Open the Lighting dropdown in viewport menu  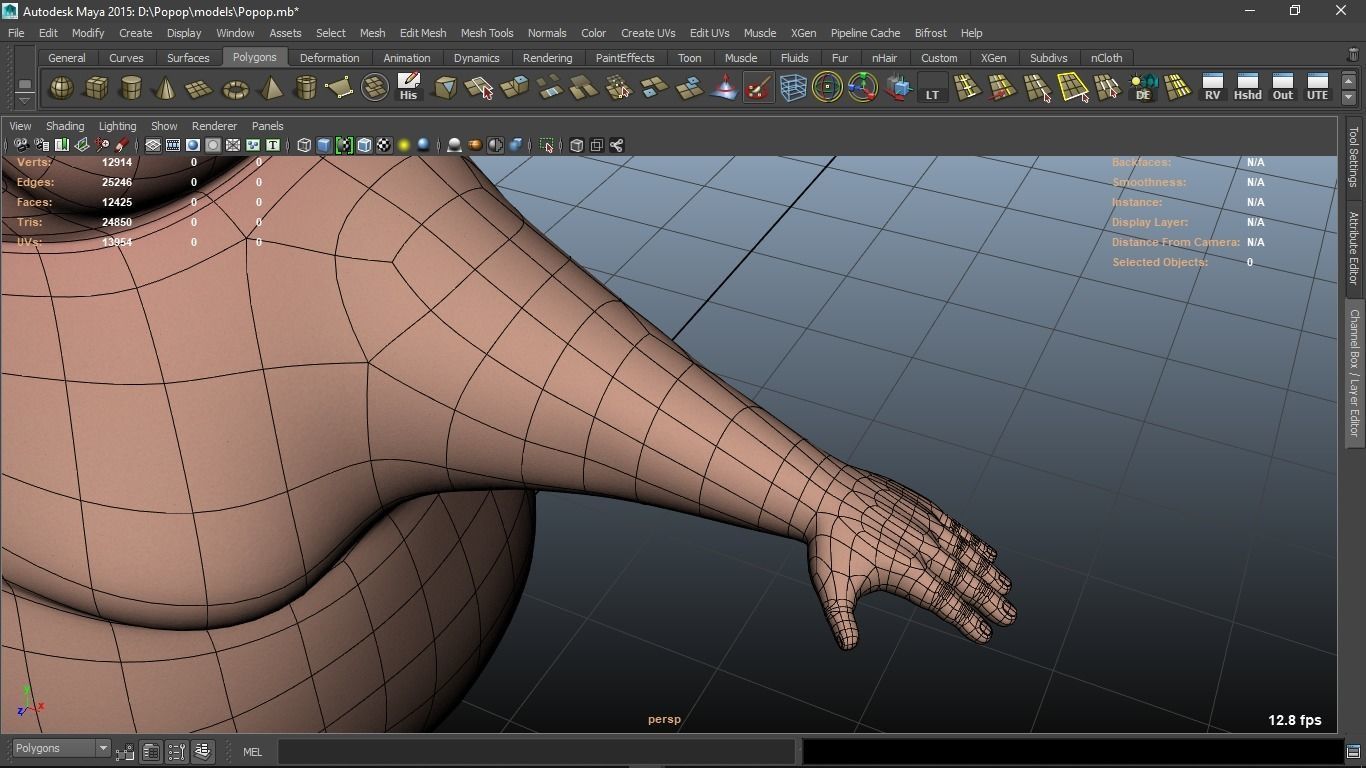tap(117, 126)
